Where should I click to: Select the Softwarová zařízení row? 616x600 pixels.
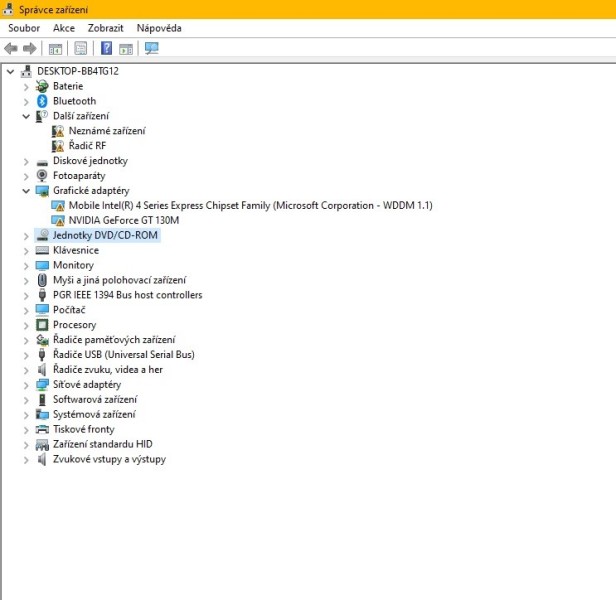click(x=95, y=400)
